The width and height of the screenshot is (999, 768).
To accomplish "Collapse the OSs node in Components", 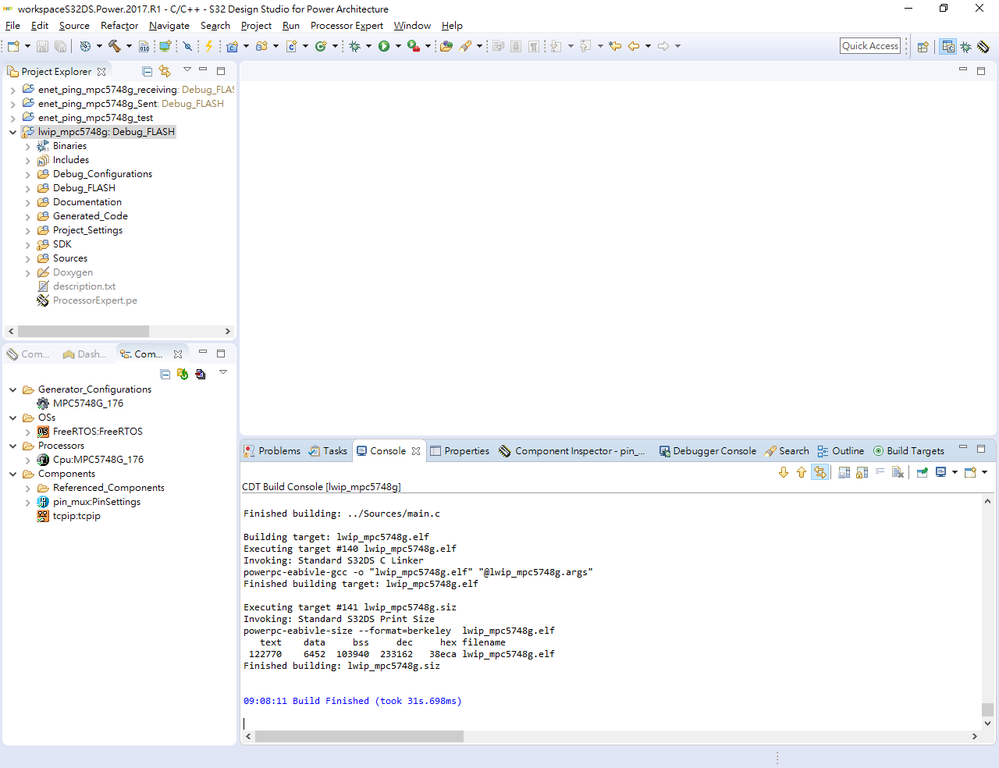I will pyautogui.click(x=13, y=418).
